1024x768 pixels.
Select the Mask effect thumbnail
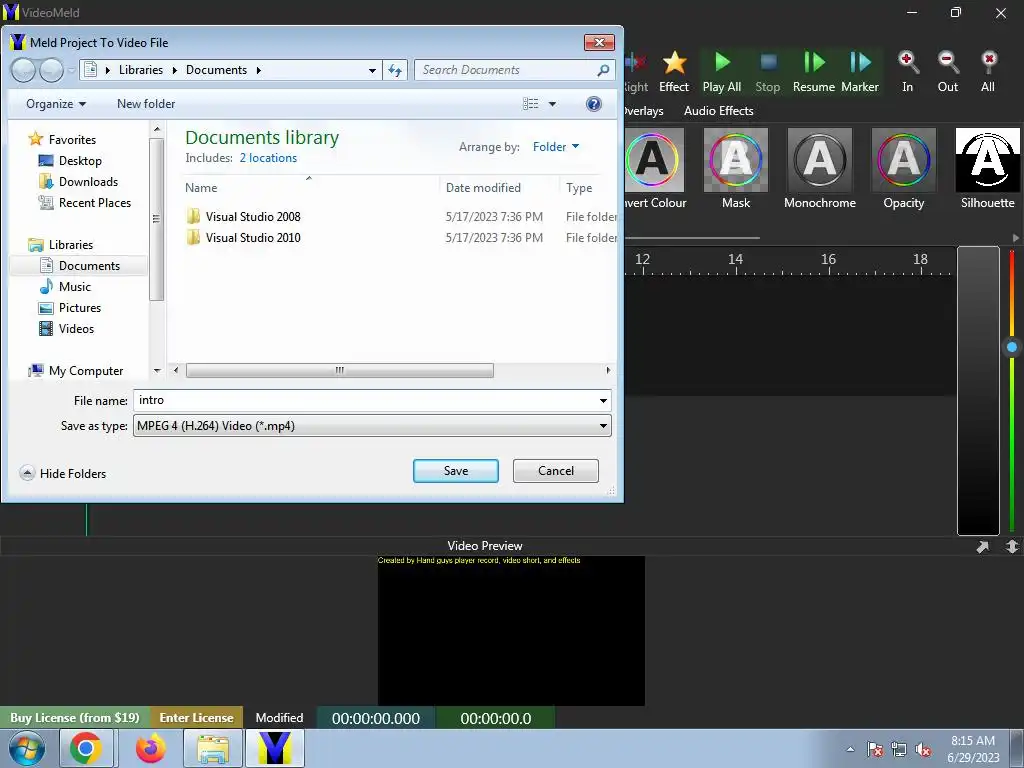point(735,159)
